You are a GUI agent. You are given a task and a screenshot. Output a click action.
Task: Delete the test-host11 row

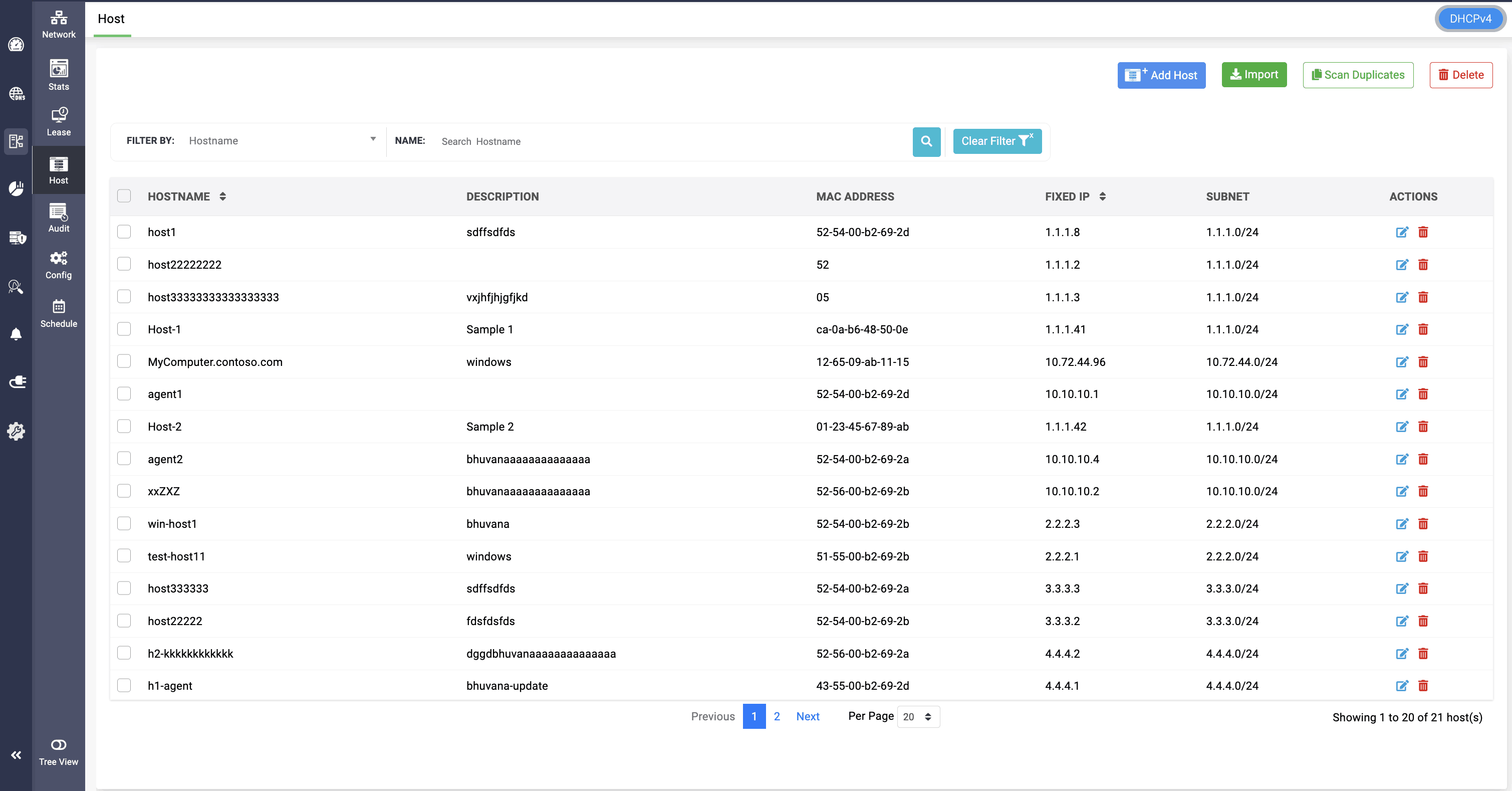(1423, 556)
